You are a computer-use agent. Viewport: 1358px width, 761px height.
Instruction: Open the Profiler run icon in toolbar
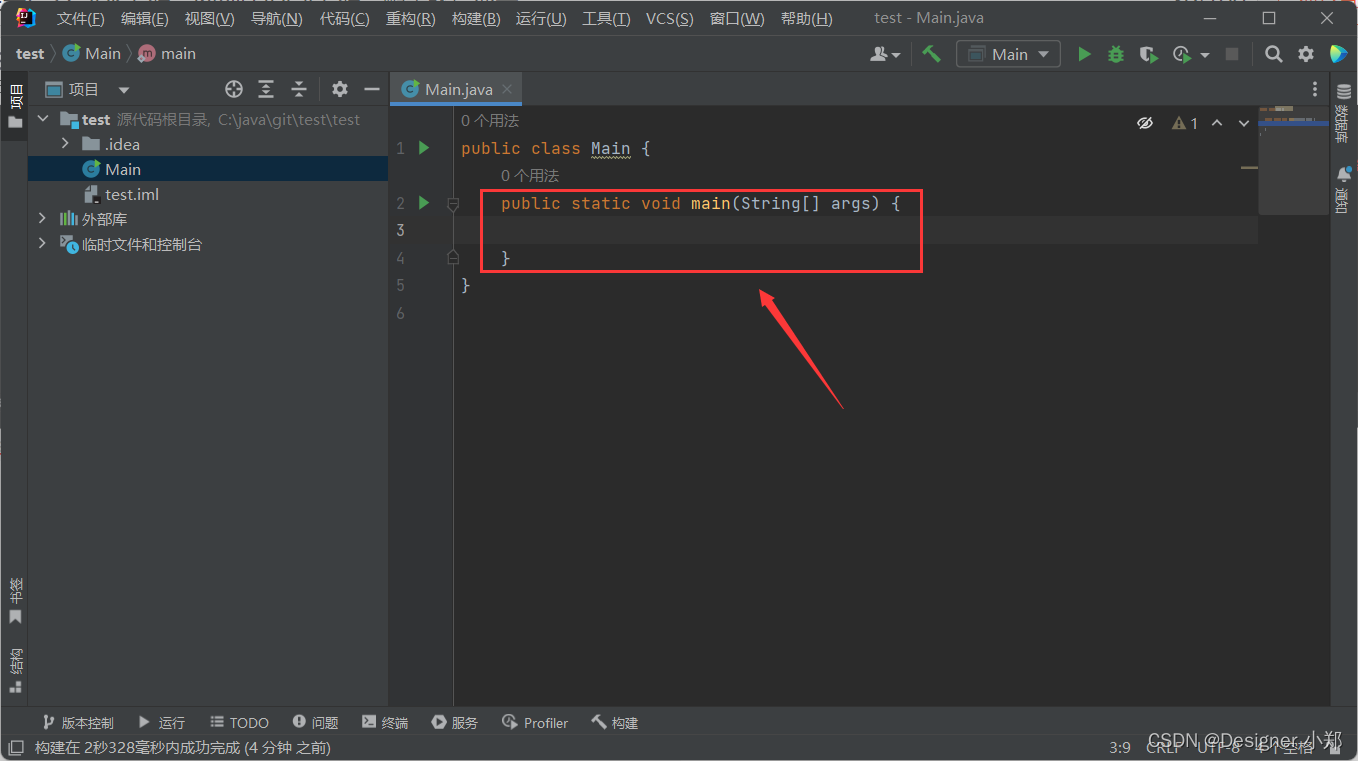[1182, 54]
